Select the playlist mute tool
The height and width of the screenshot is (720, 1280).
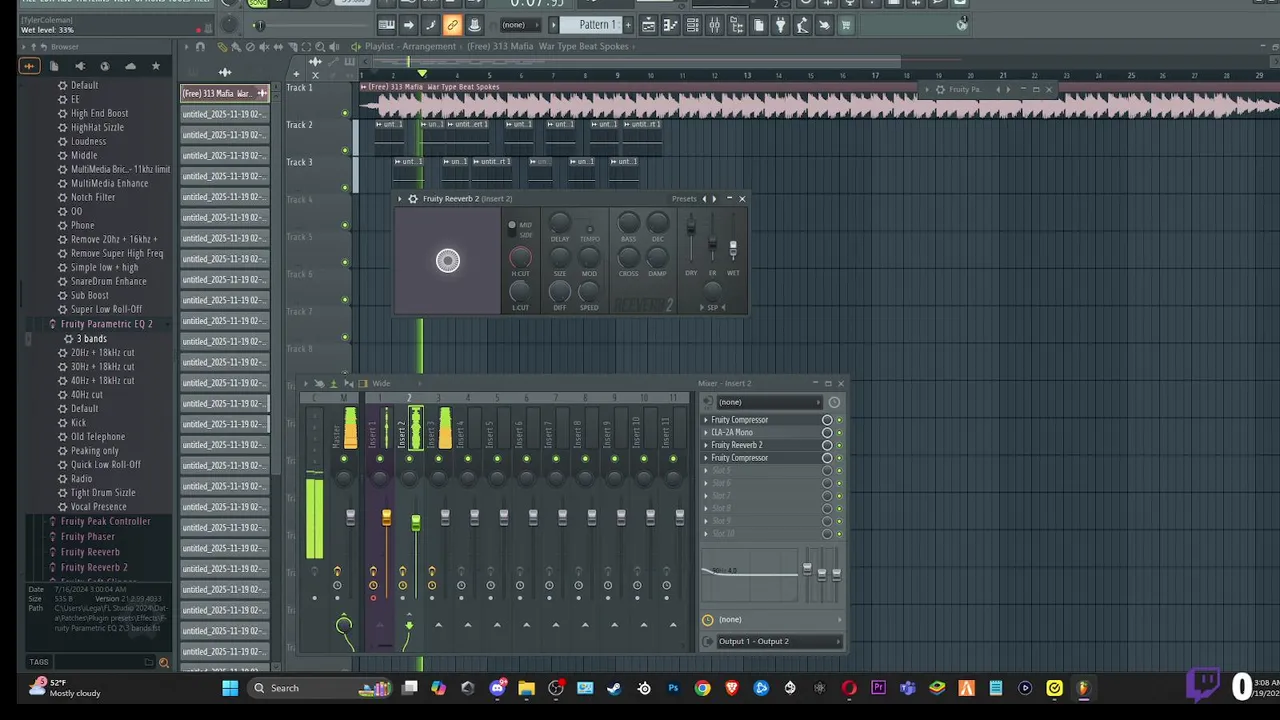264,47
